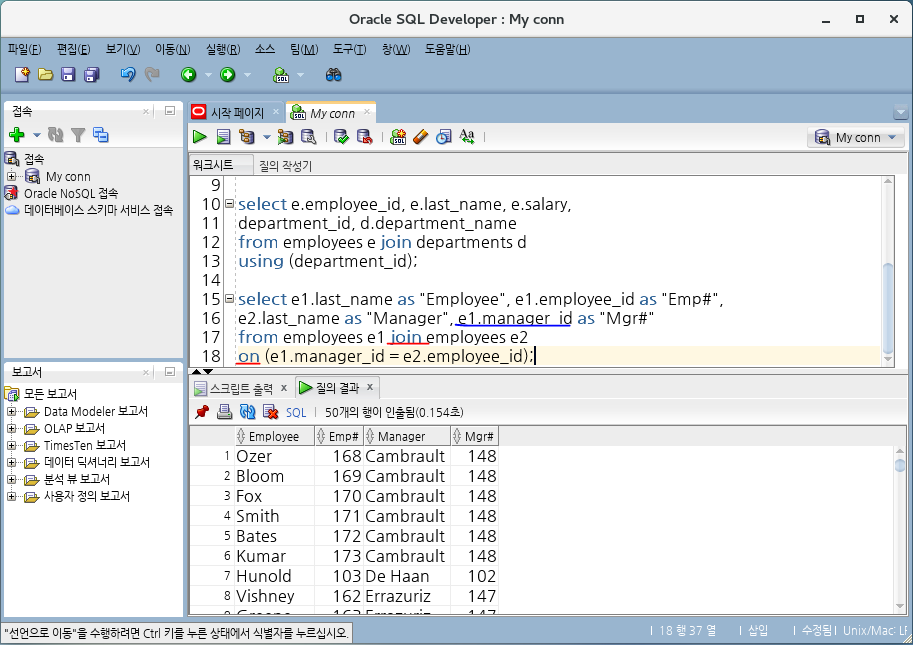
Task: Click the Save icon in main toolbar
Action: 68,75
